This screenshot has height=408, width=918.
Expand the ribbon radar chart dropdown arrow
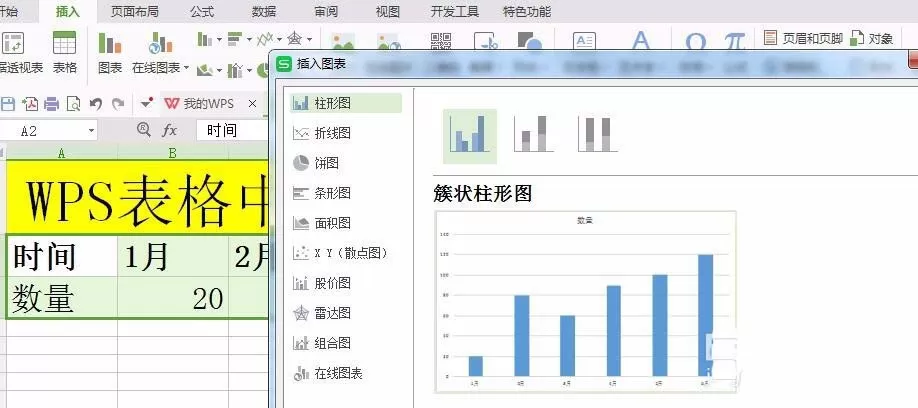(309, 40)
